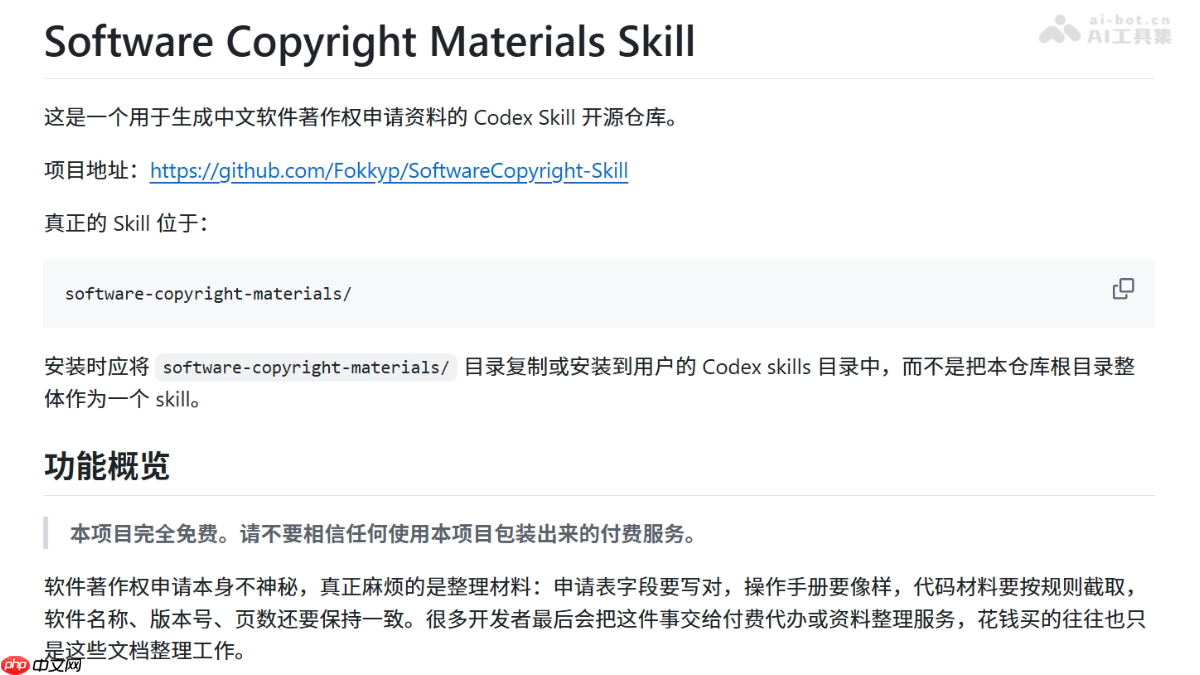
Task: Click the text 体作为一个 skill。
Action: [x=122, y=400]
